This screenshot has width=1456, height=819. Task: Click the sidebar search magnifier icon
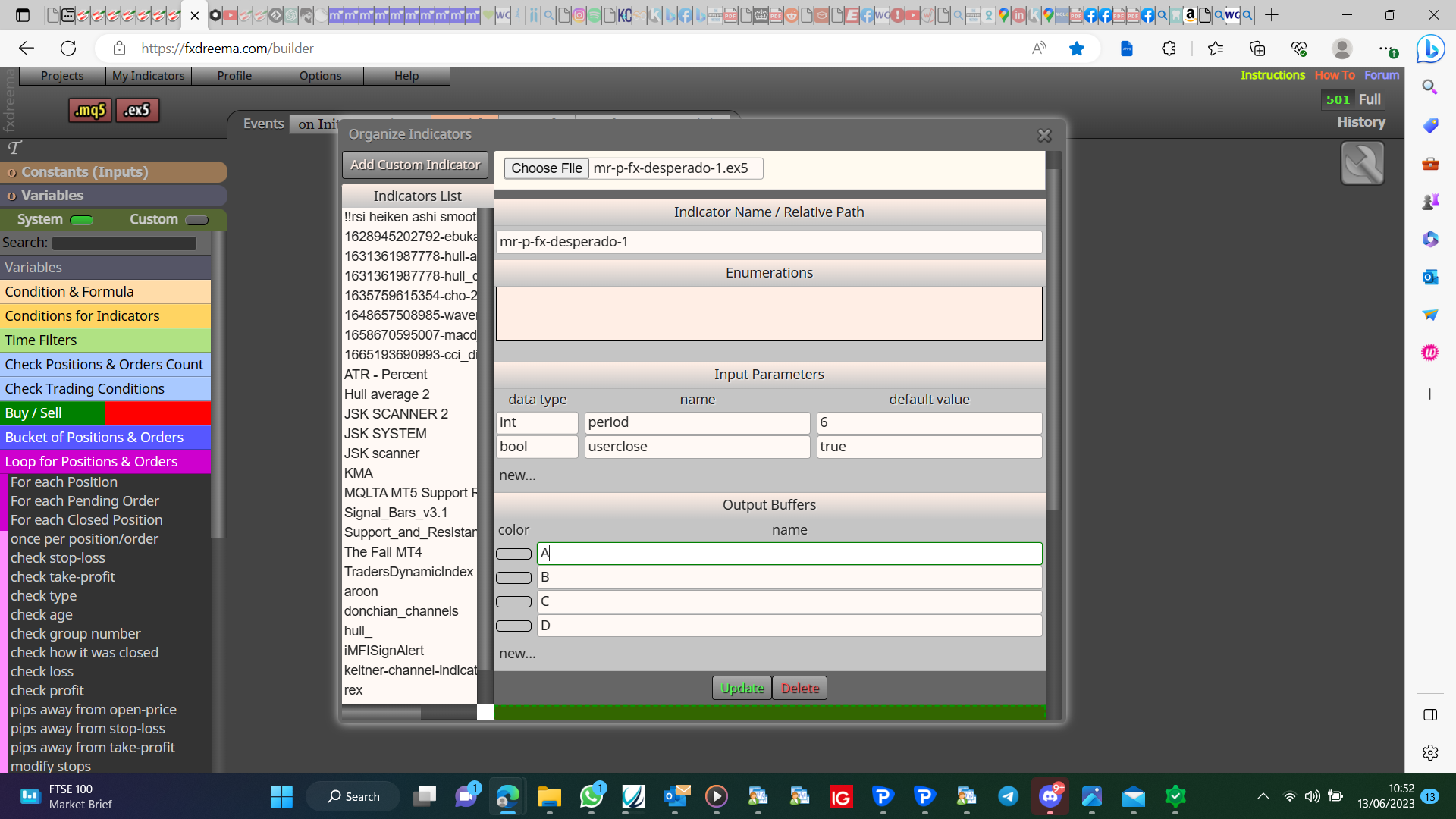pos(1430,87)
